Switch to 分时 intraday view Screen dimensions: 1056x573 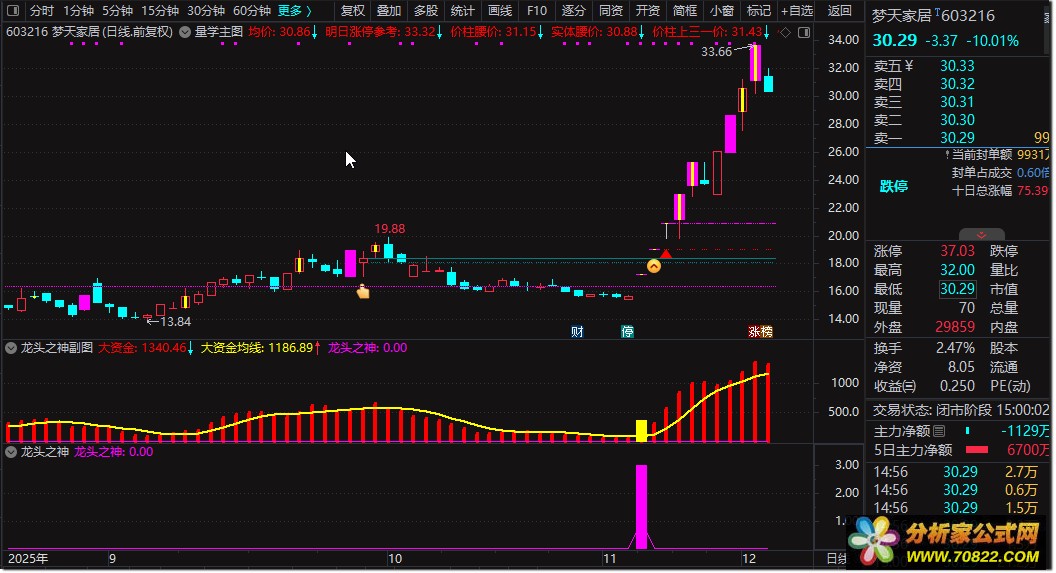(42, 11)
